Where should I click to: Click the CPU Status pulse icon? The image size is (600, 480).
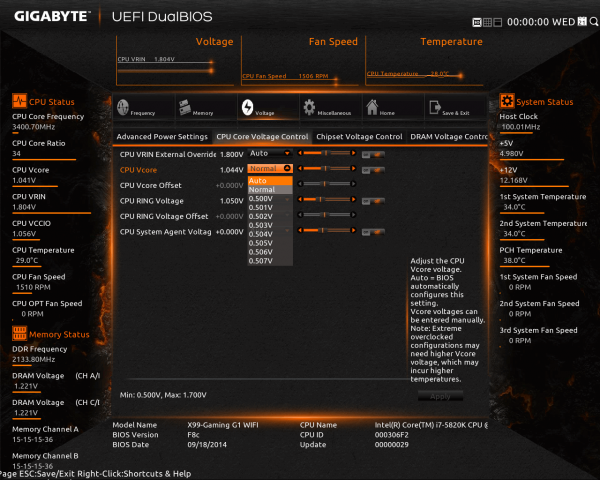(x=19, y=101)
